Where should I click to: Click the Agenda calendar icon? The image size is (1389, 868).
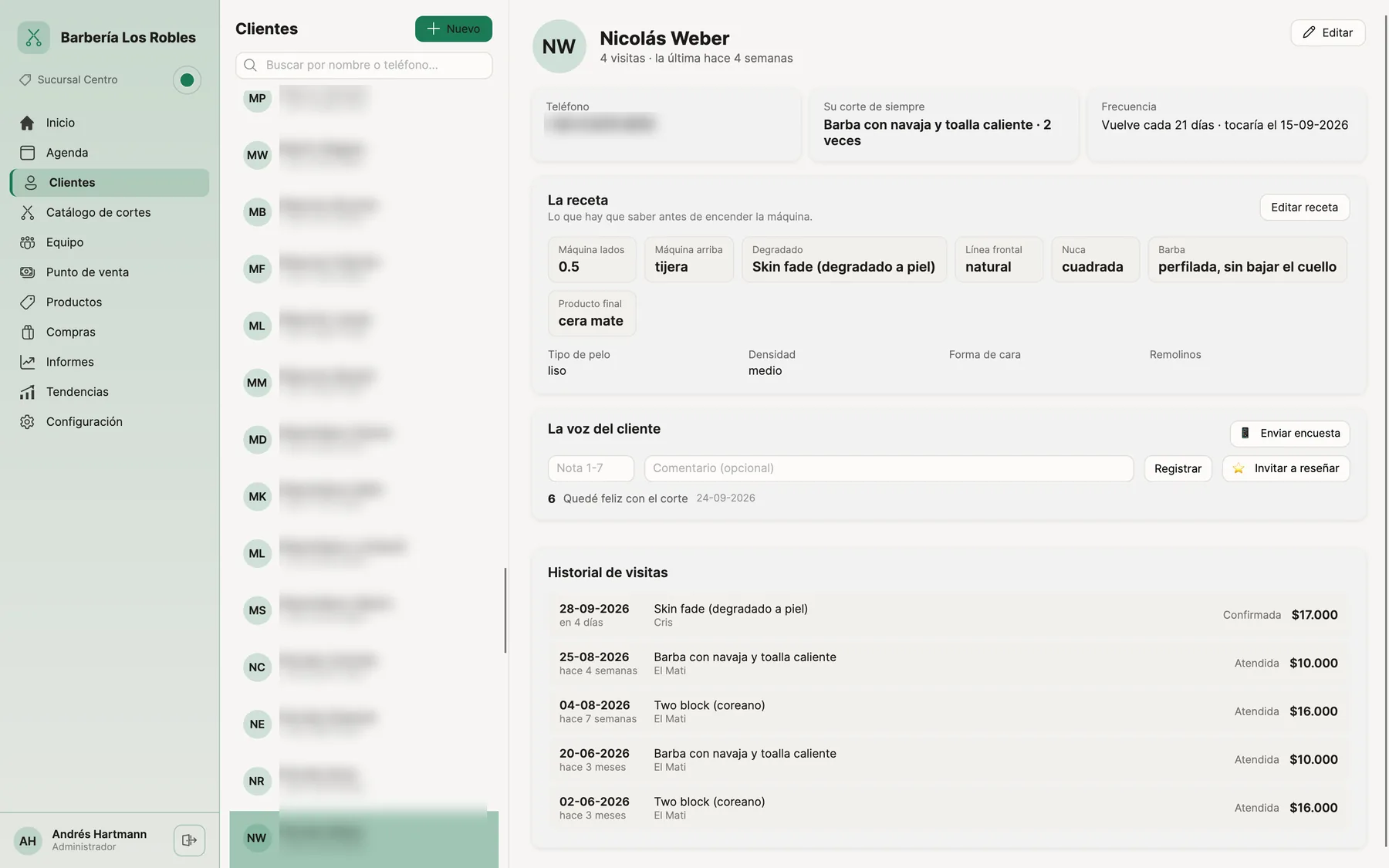coord(27,153)
